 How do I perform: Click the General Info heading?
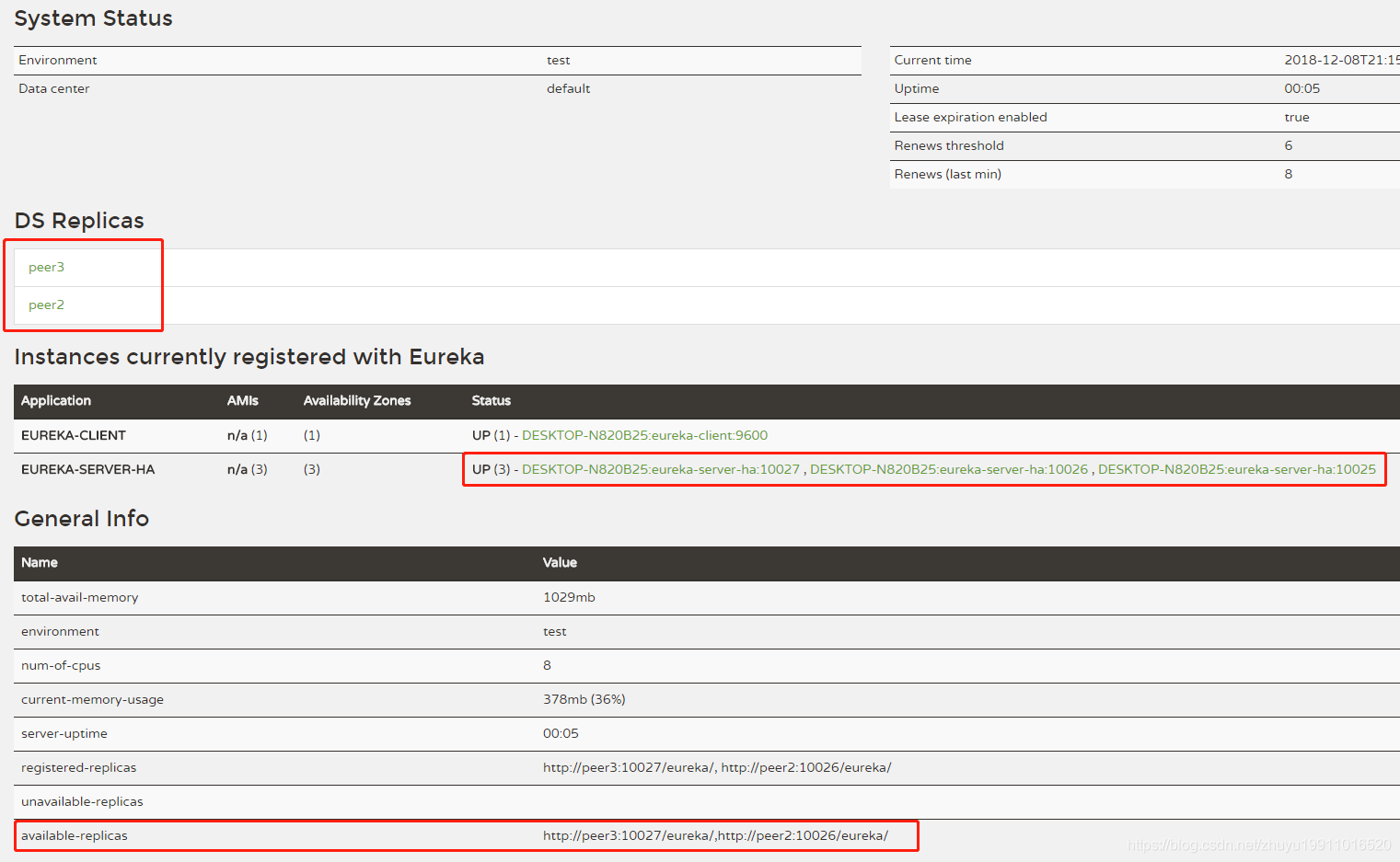[82, 519]
